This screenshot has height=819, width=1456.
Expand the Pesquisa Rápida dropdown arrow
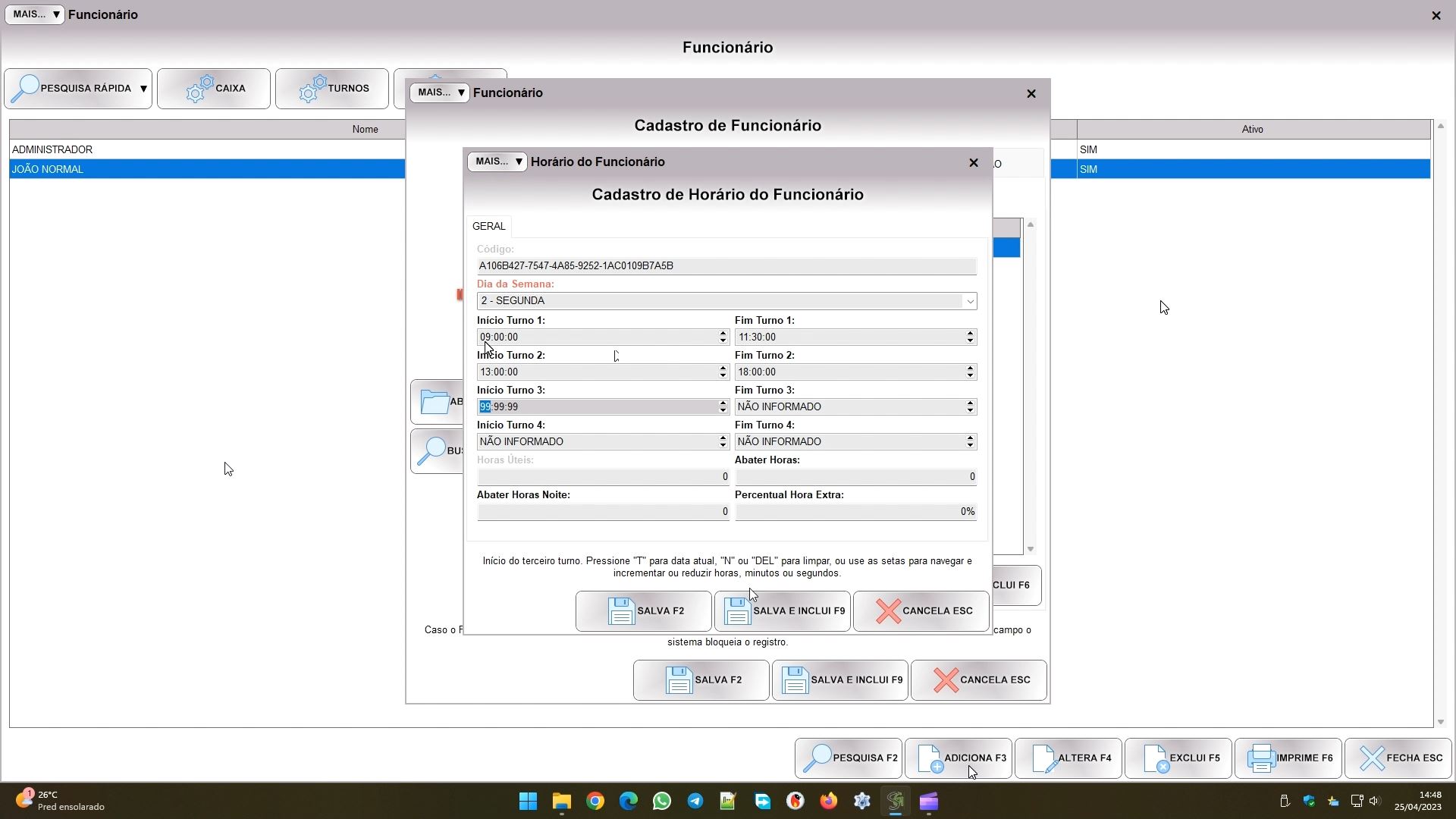click(143, 89)
